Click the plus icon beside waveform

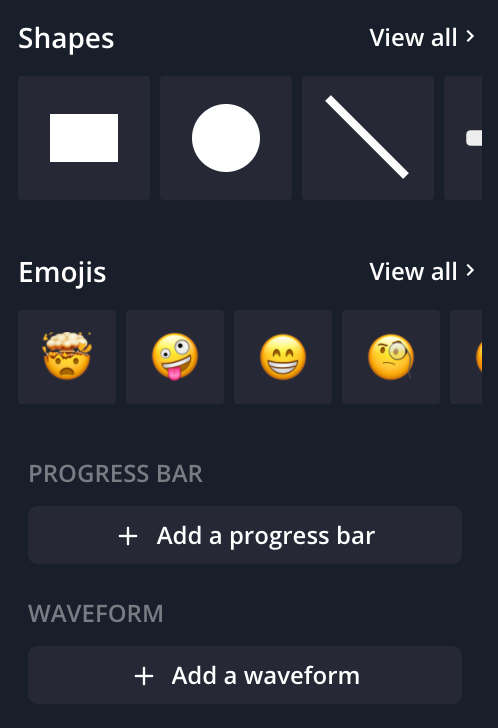coord(144,676)
